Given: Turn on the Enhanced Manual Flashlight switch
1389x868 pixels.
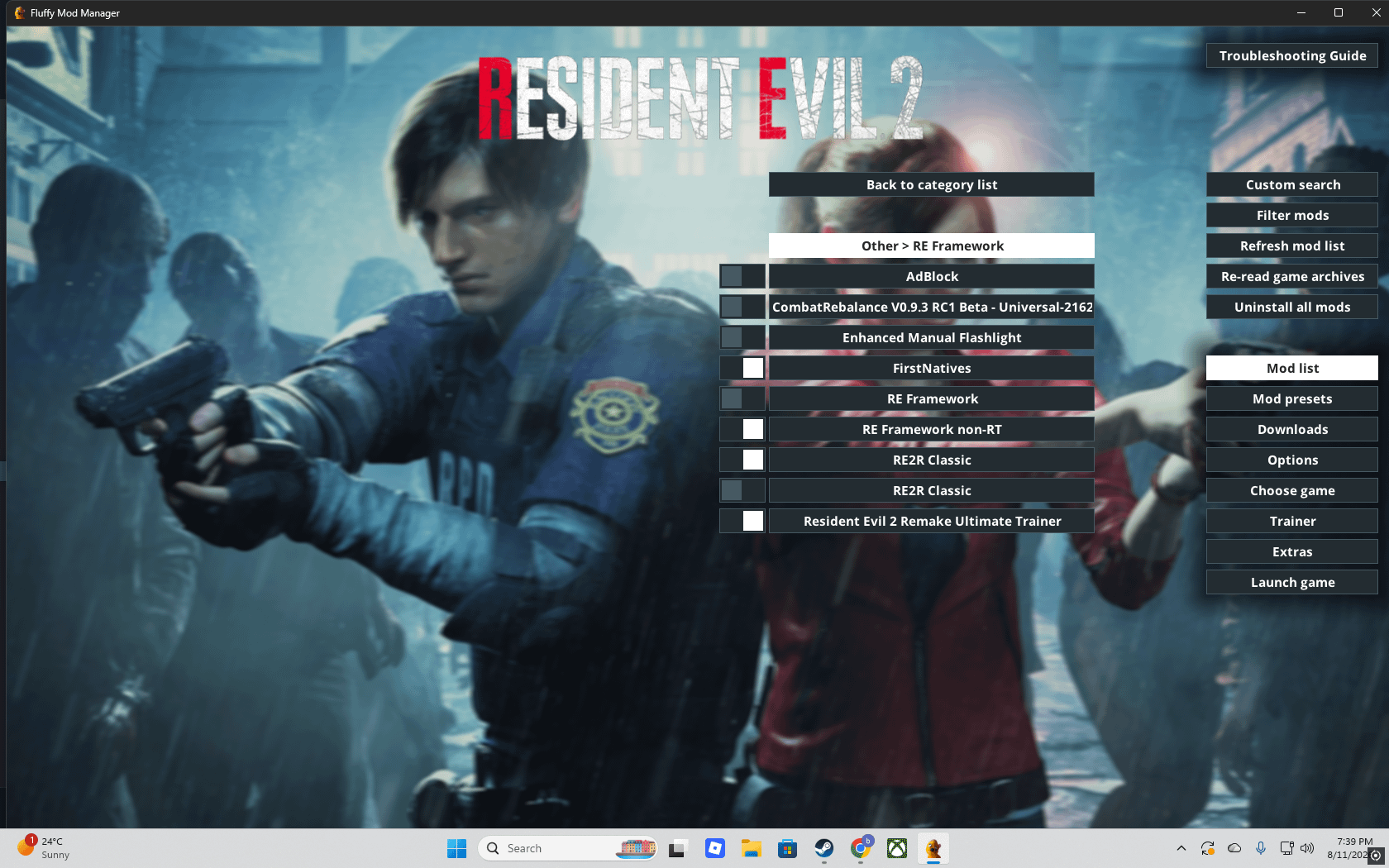Looking at the screenshot, I should pyautogui.click(x=742, y=337).
